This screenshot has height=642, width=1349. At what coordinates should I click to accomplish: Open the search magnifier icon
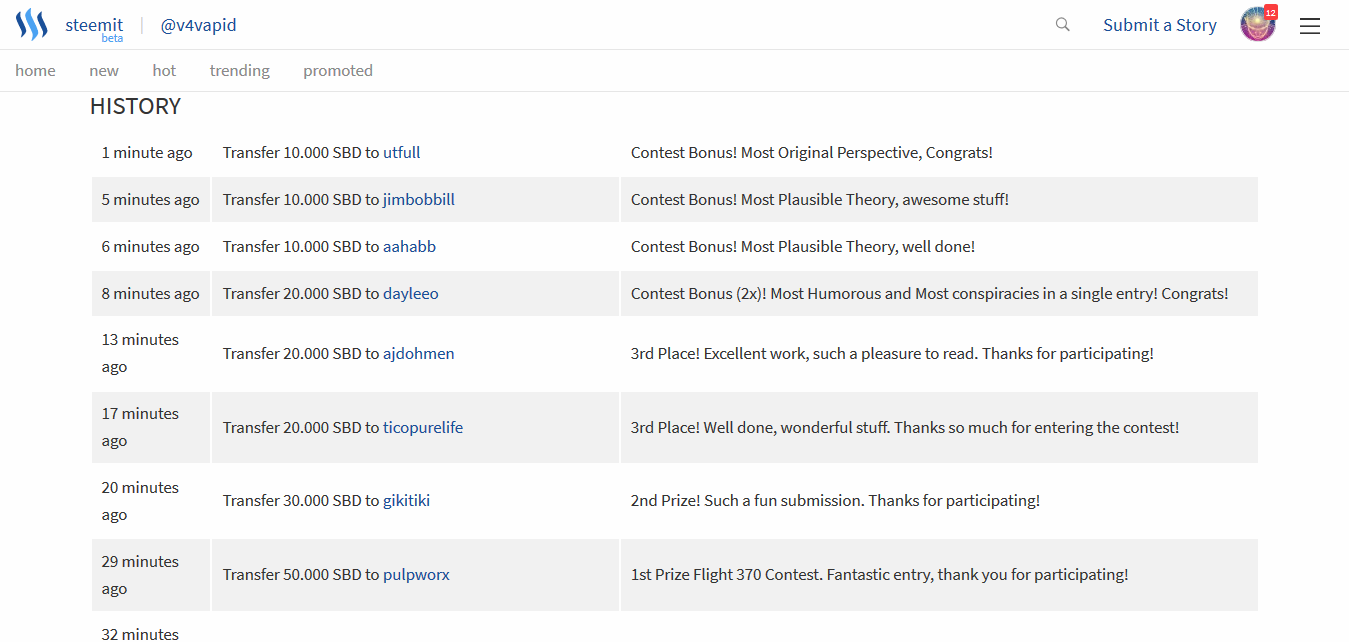1063,25
